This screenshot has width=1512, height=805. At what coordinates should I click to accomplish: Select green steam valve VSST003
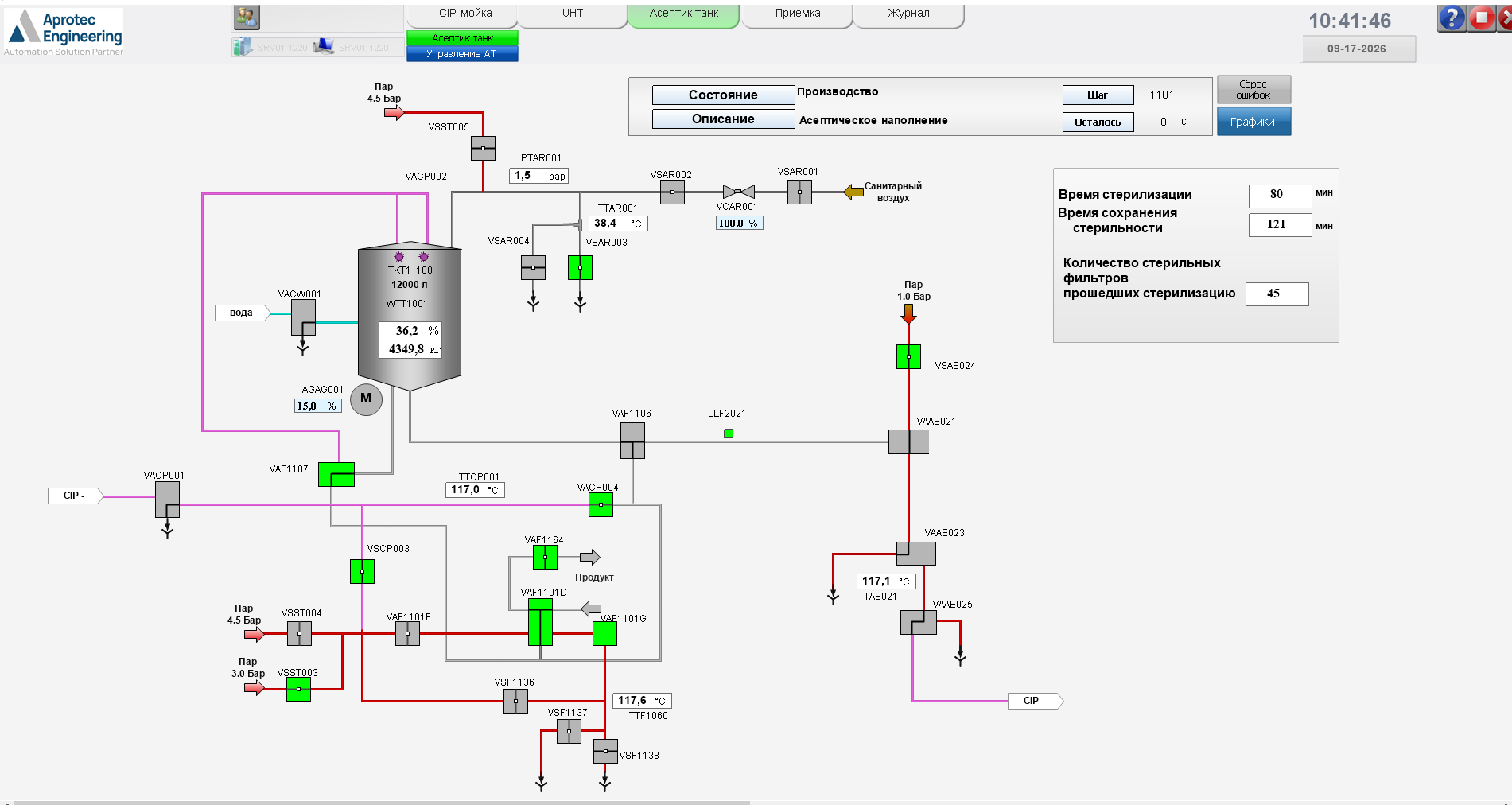coord(298,689)
